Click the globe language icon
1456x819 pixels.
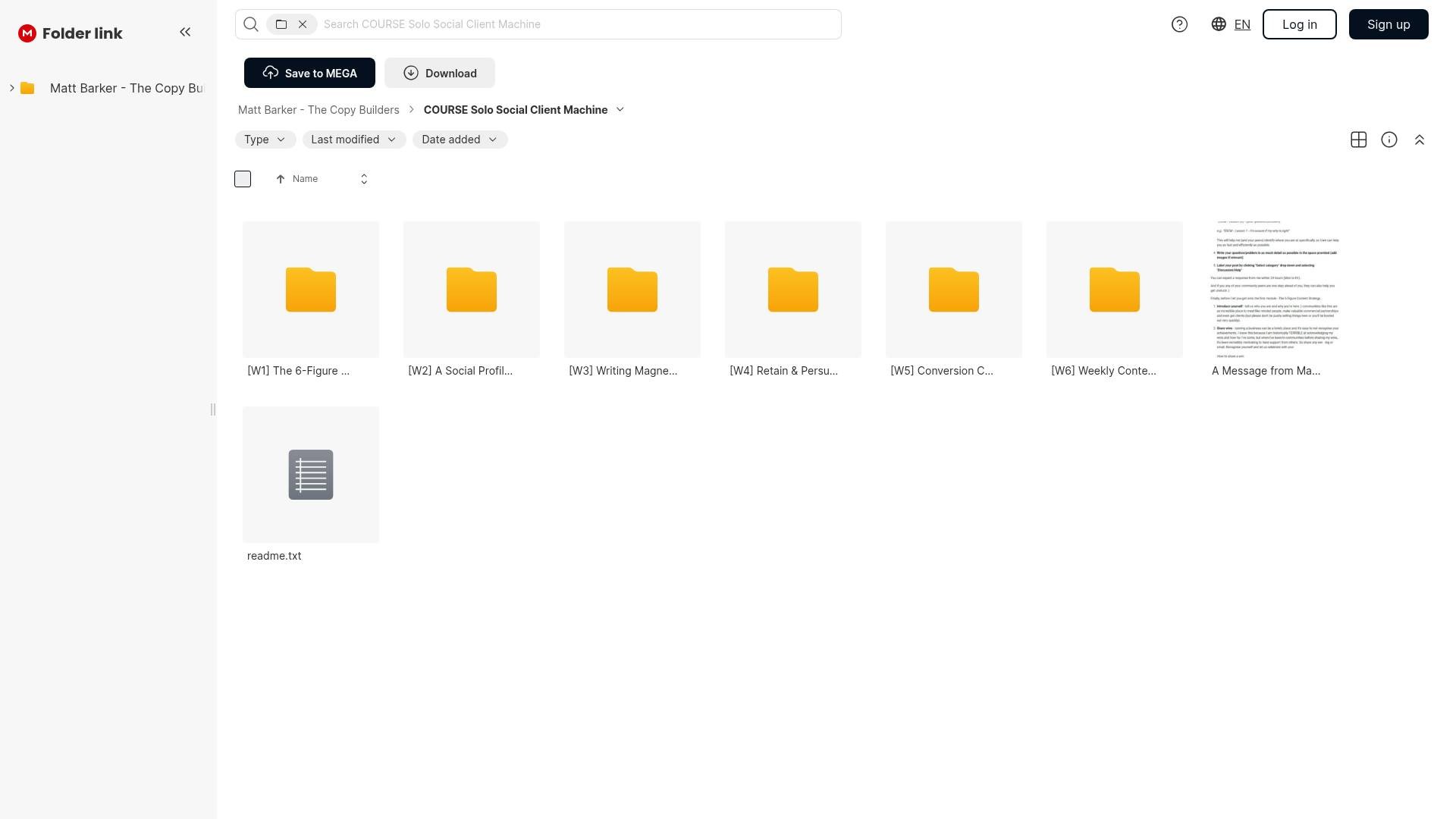click(1219, 24)
